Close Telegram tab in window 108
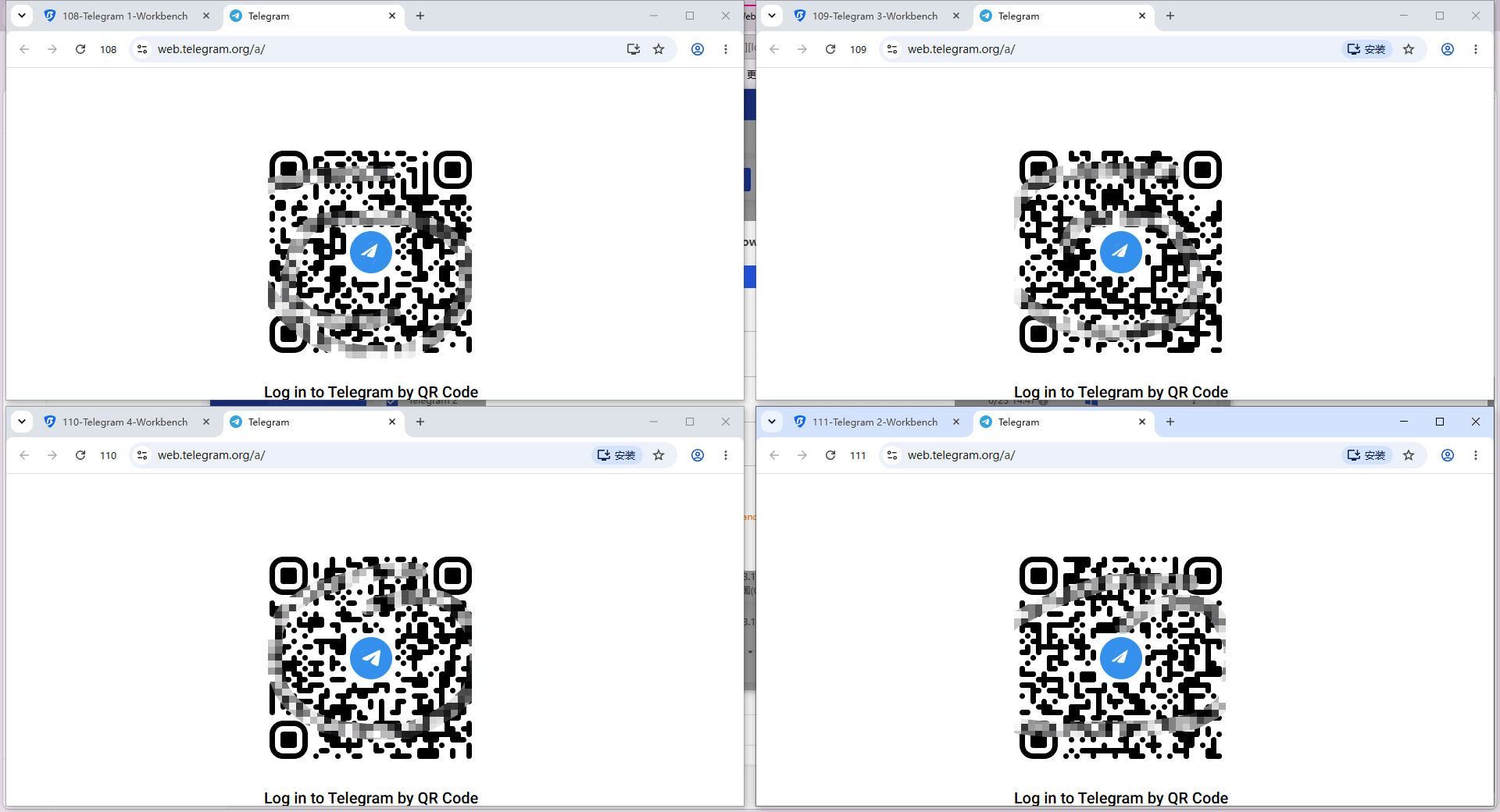The width and height of the screenshot is (1500, 812). tap(392, 16)
